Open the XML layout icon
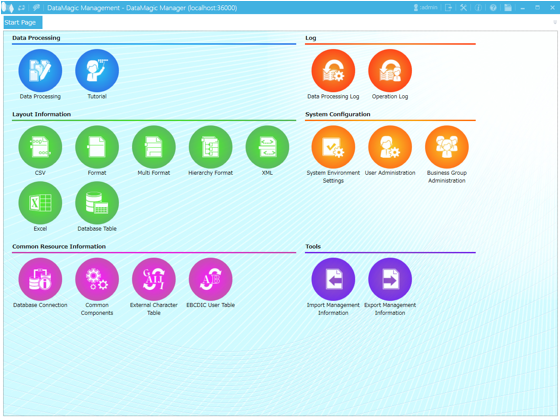Image resolution: width=560 pixels, height=419 pixels. pyautogui.click(x=267, y=147)
